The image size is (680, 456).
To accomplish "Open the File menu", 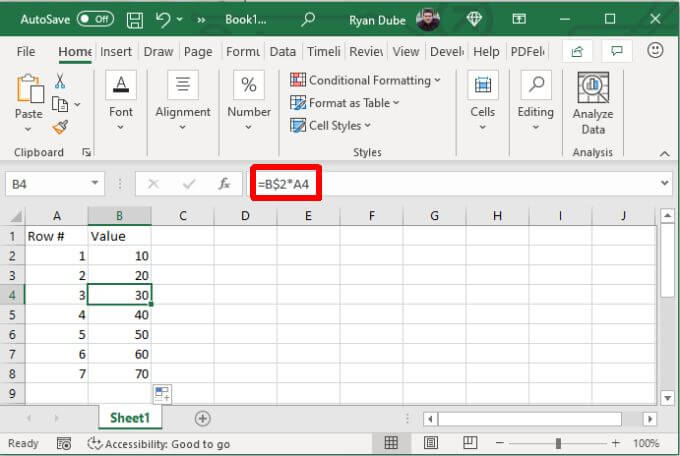I will (x=26, y=52).
